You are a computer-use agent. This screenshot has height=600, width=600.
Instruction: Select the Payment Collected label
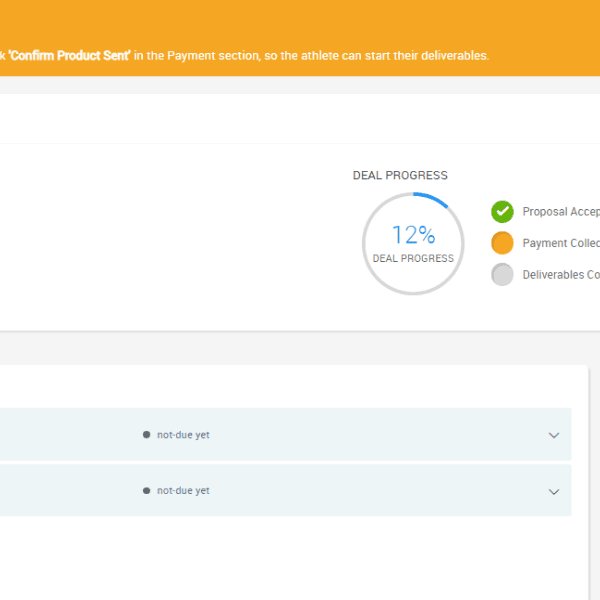pyautogui.click(x=560, y=243)
